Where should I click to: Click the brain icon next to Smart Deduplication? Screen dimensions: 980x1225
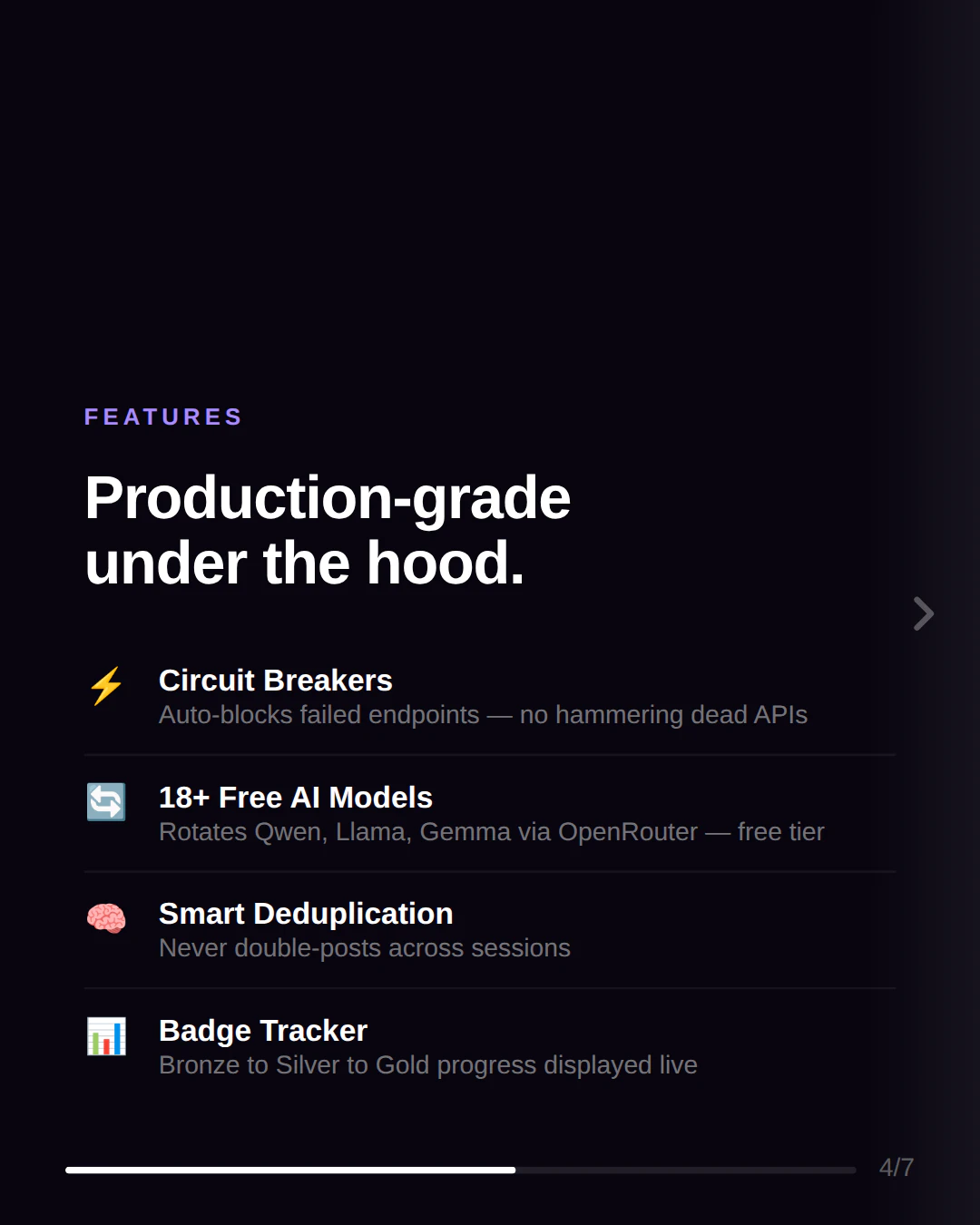tap(106, 918)
